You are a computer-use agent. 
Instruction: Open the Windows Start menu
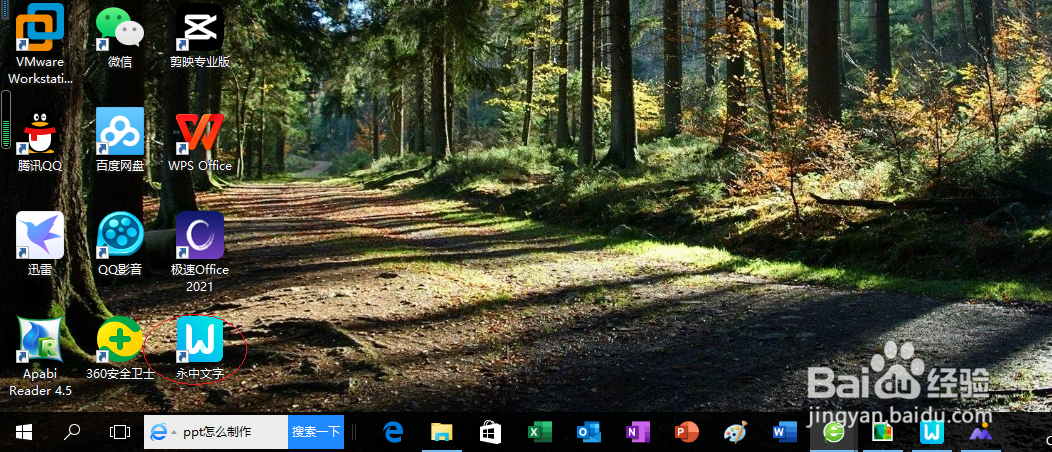[x=25, y=432]
